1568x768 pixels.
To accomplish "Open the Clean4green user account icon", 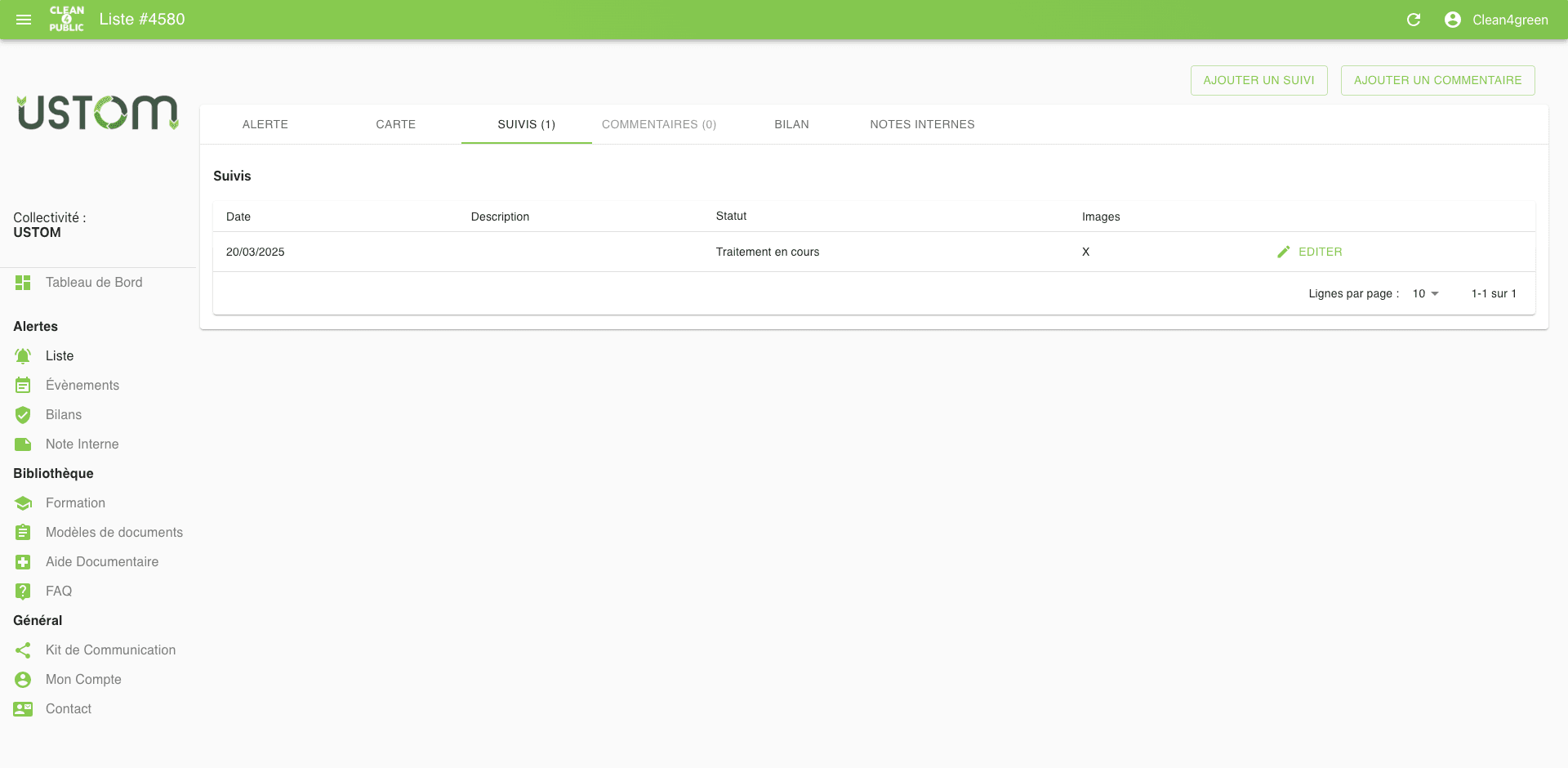I will pyautogui.click(x=1452, y=20).
